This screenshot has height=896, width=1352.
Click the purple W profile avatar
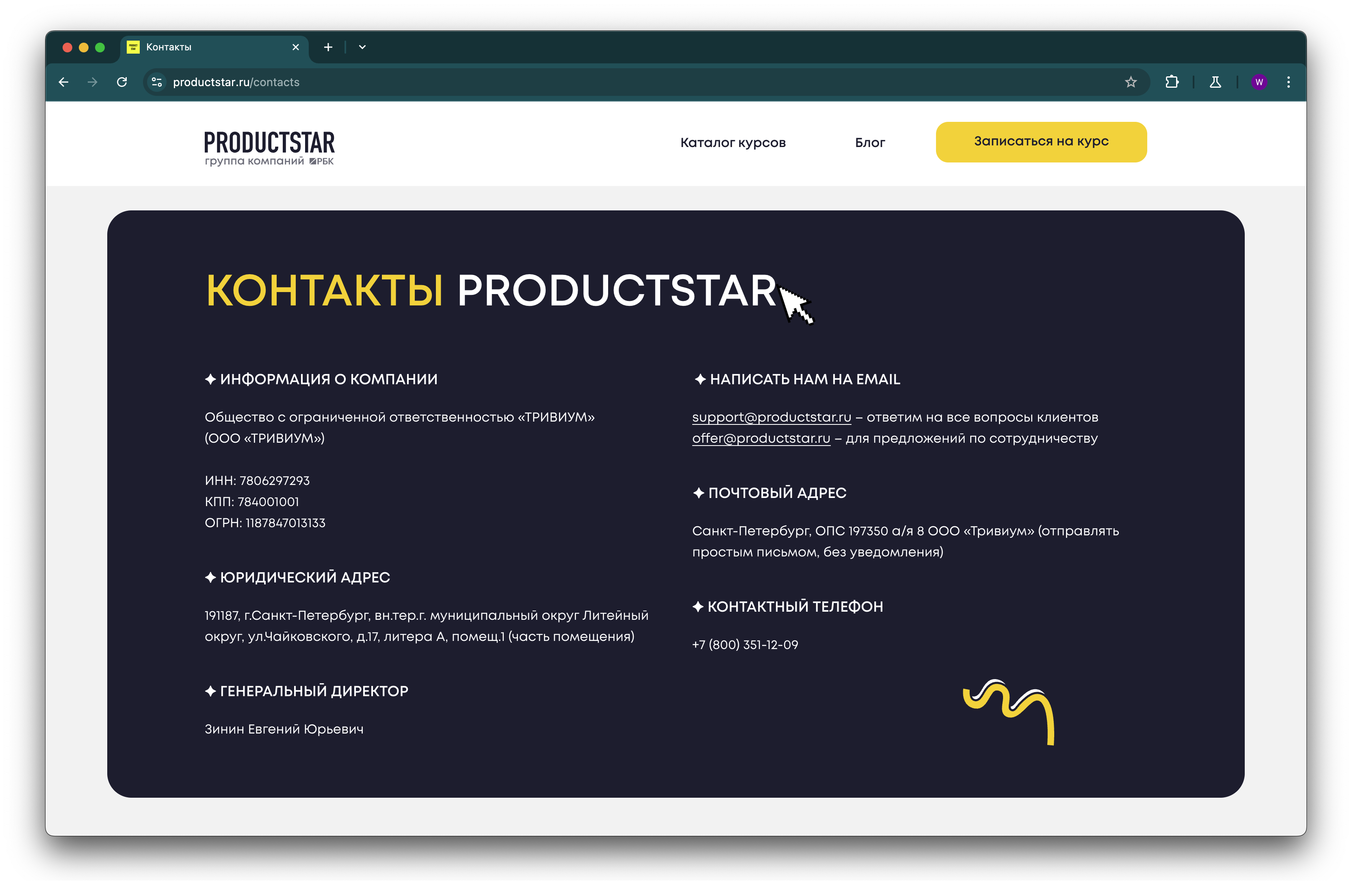tap(1259, 82)
